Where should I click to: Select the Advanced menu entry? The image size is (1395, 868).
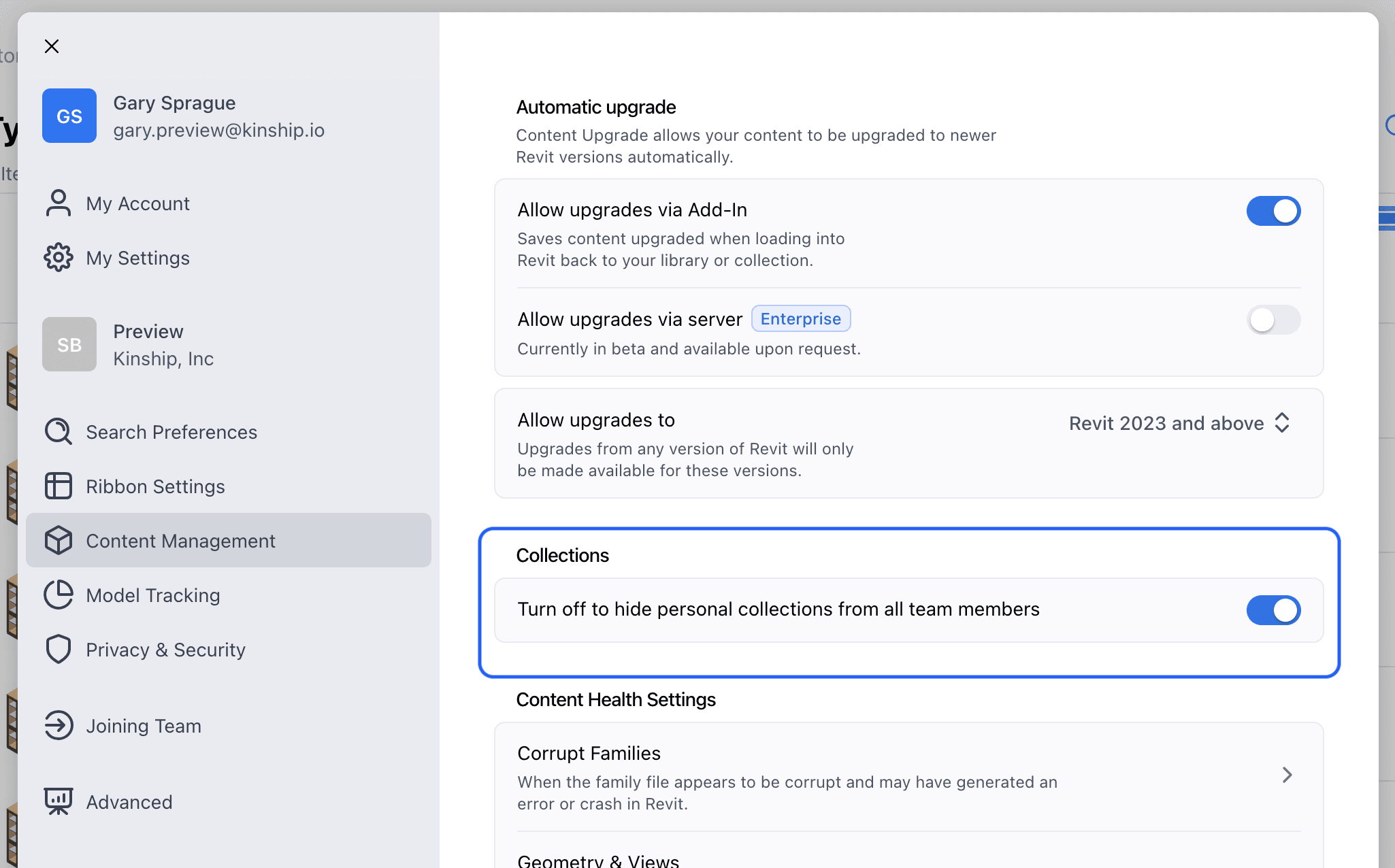point(129,801)
